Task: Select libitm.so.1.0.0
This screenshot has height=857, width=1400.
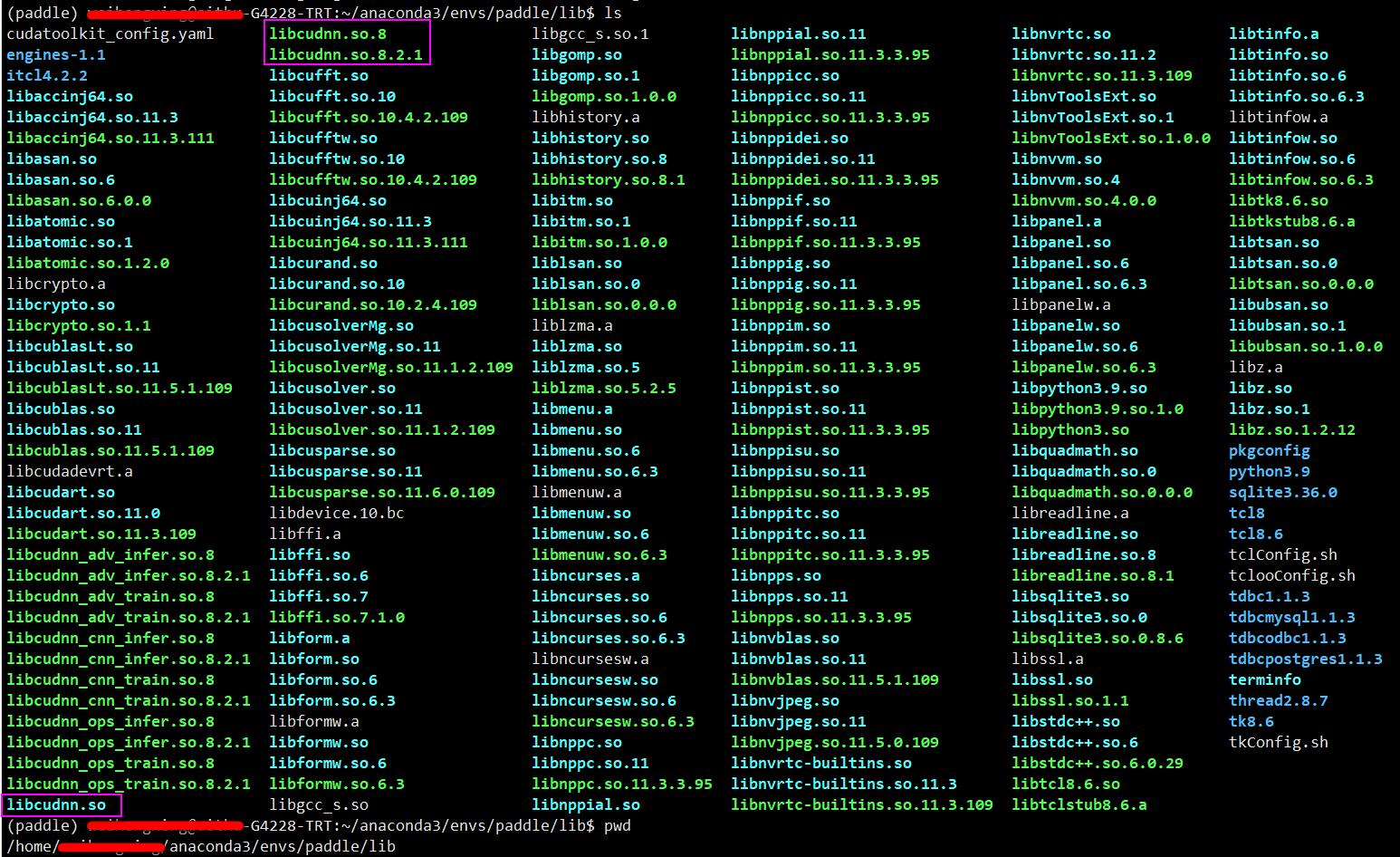Action: click(599, 242)
